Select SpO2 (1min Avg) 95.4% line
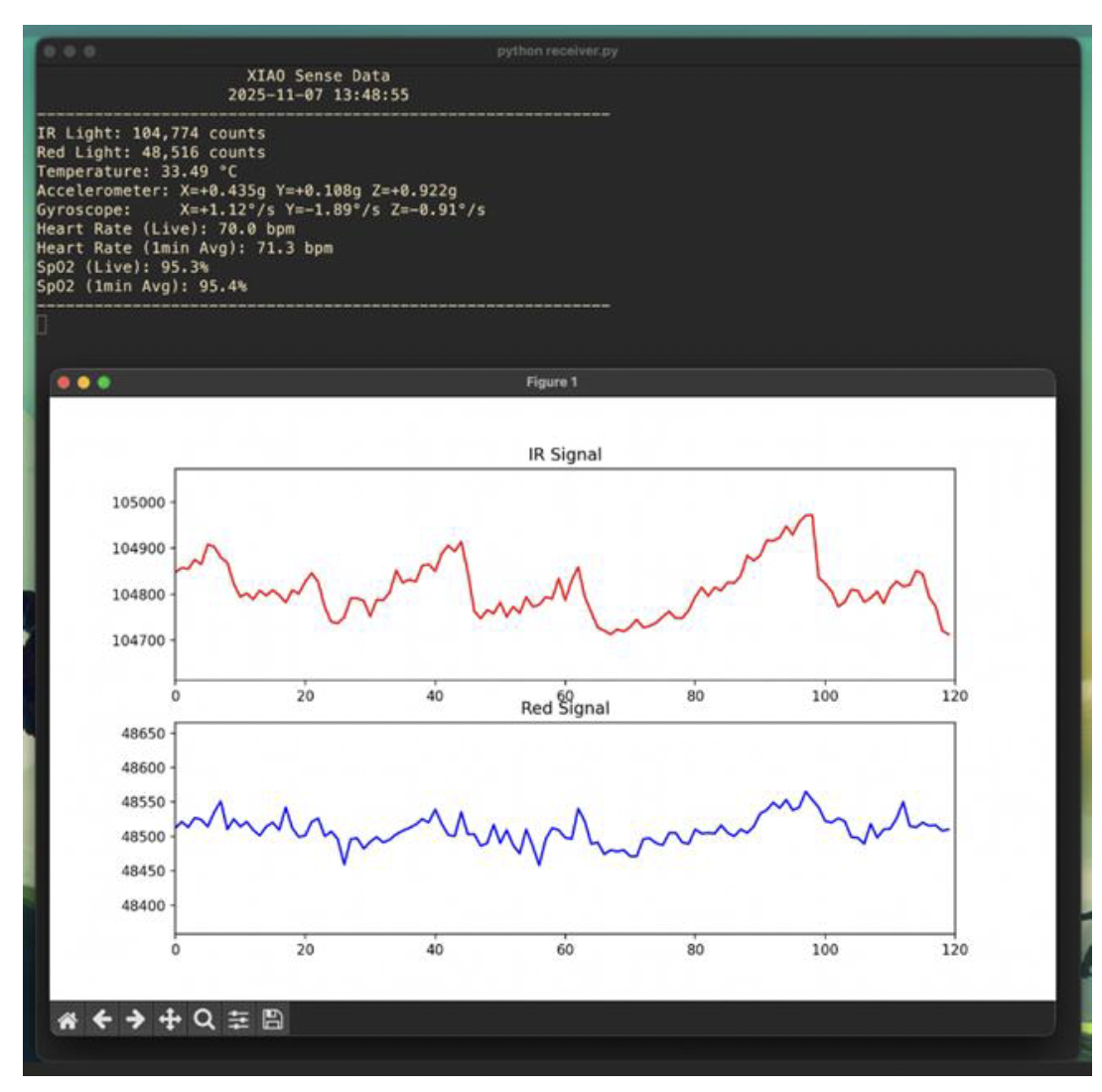 [142, 286]
